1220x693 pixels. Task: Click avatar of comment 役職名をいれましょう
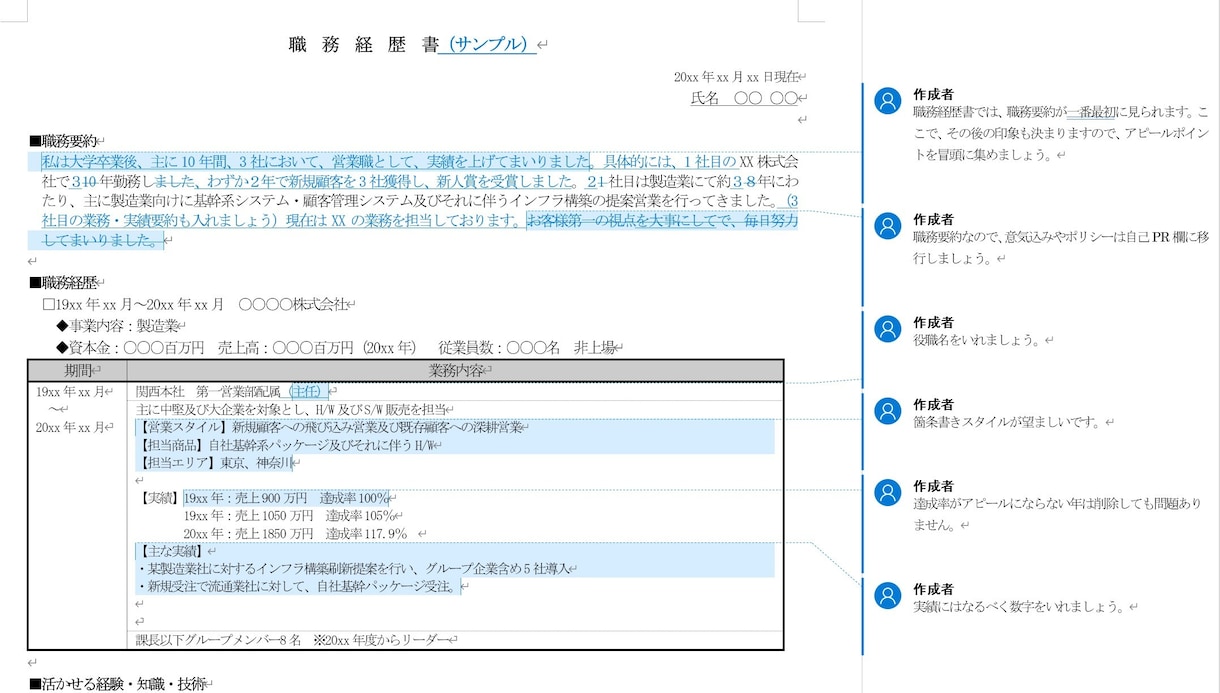(887, 329)
